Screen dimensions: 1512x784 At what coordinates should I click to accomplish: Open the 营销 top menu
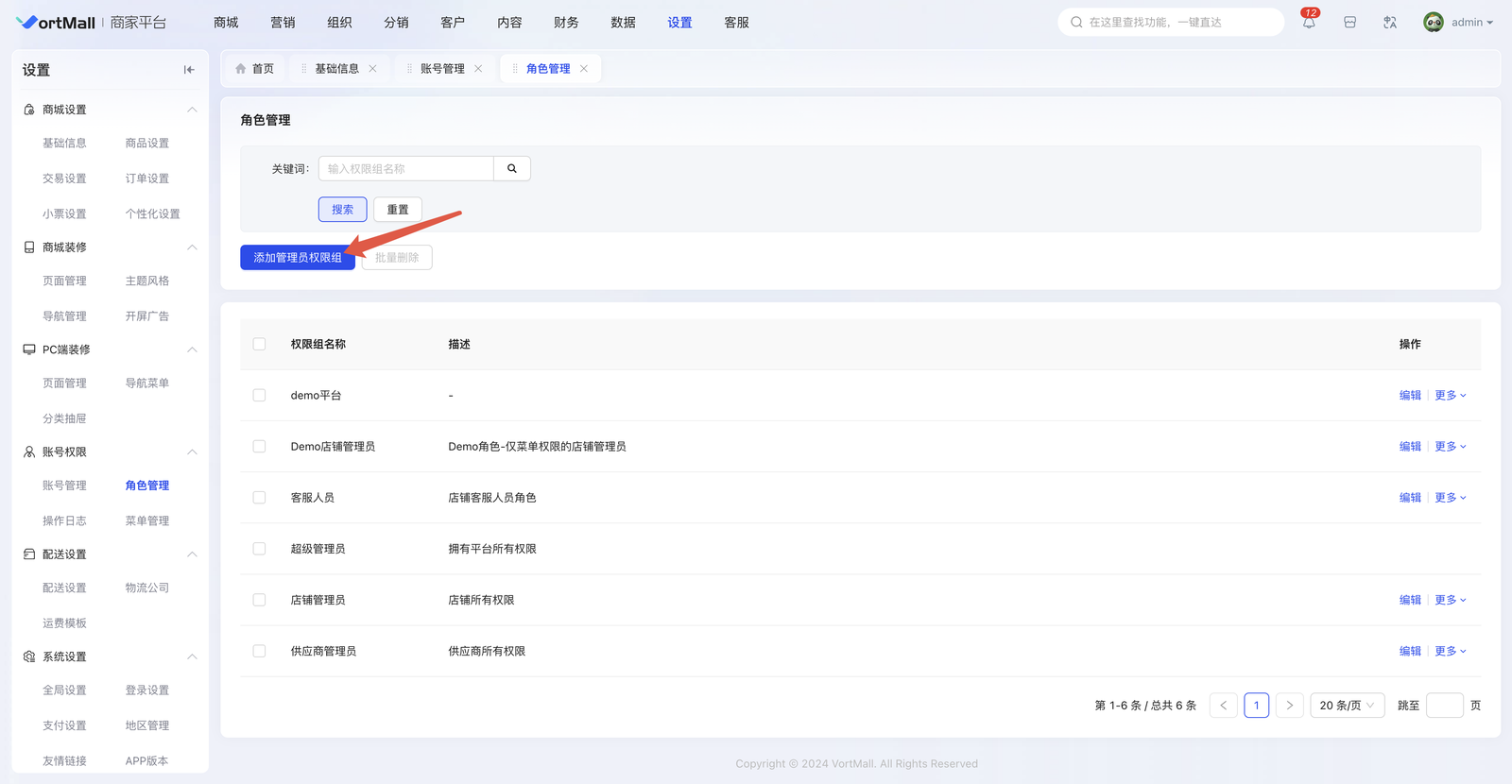(283, 23)
